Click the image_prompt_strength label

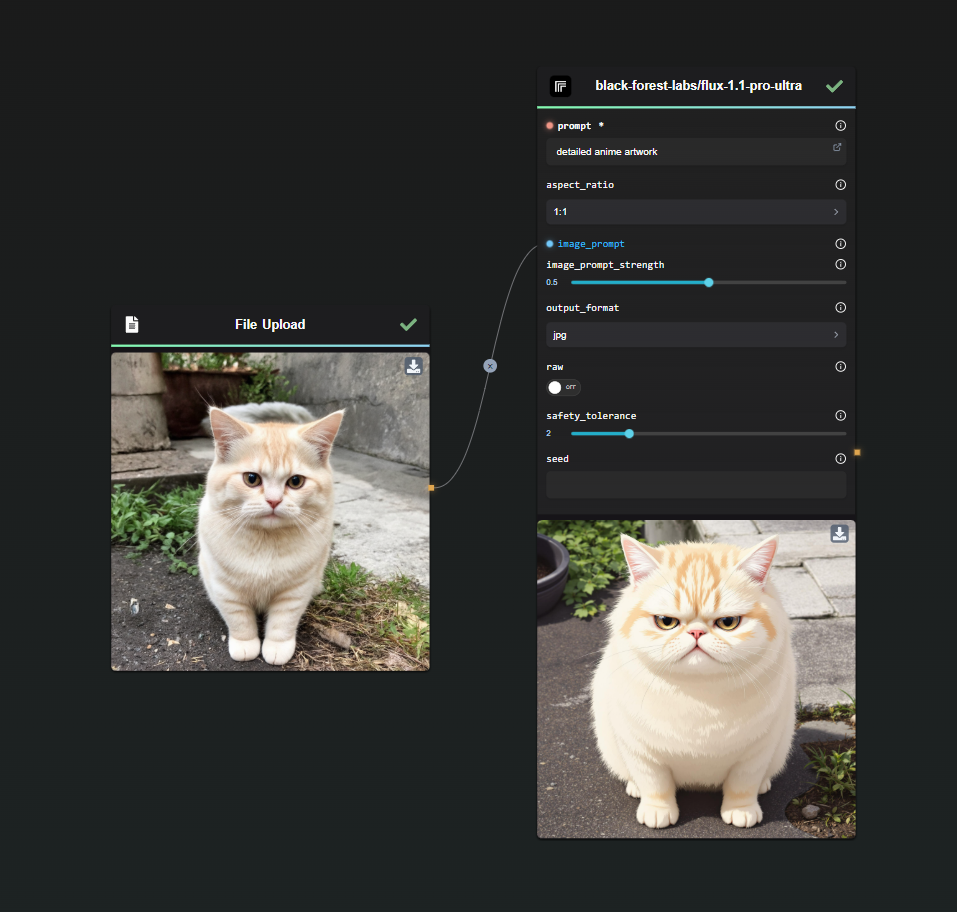[x=605, y=264]
